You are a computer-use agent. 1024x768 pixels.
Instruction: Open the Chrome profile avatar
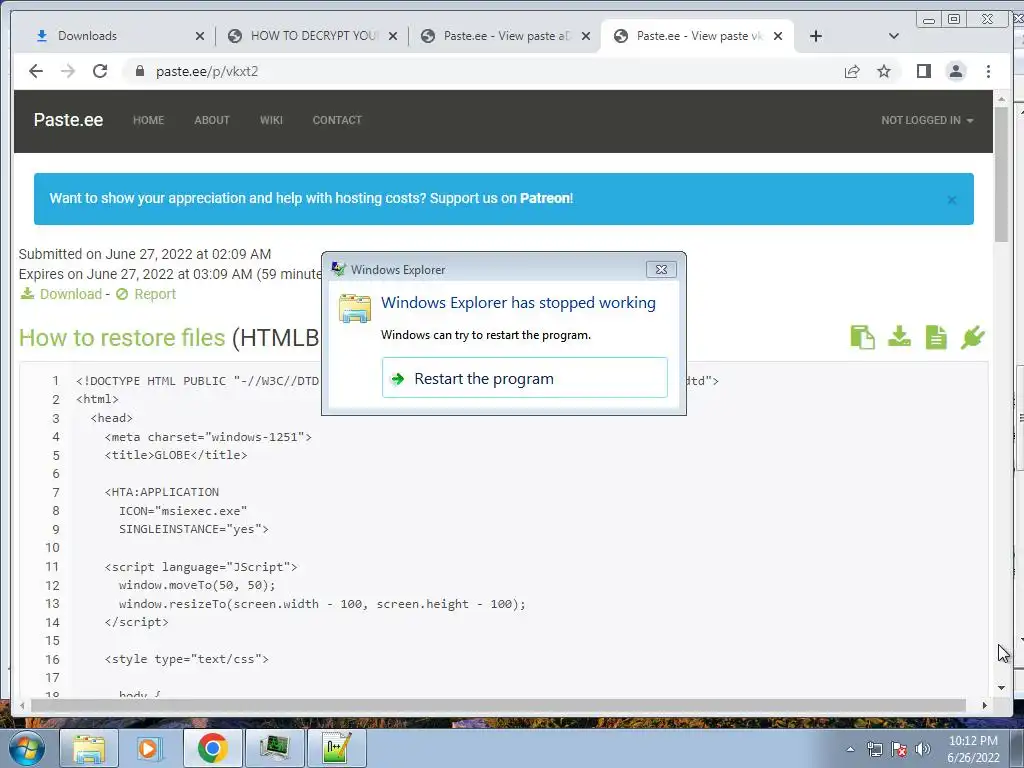(x=955, y=71)
